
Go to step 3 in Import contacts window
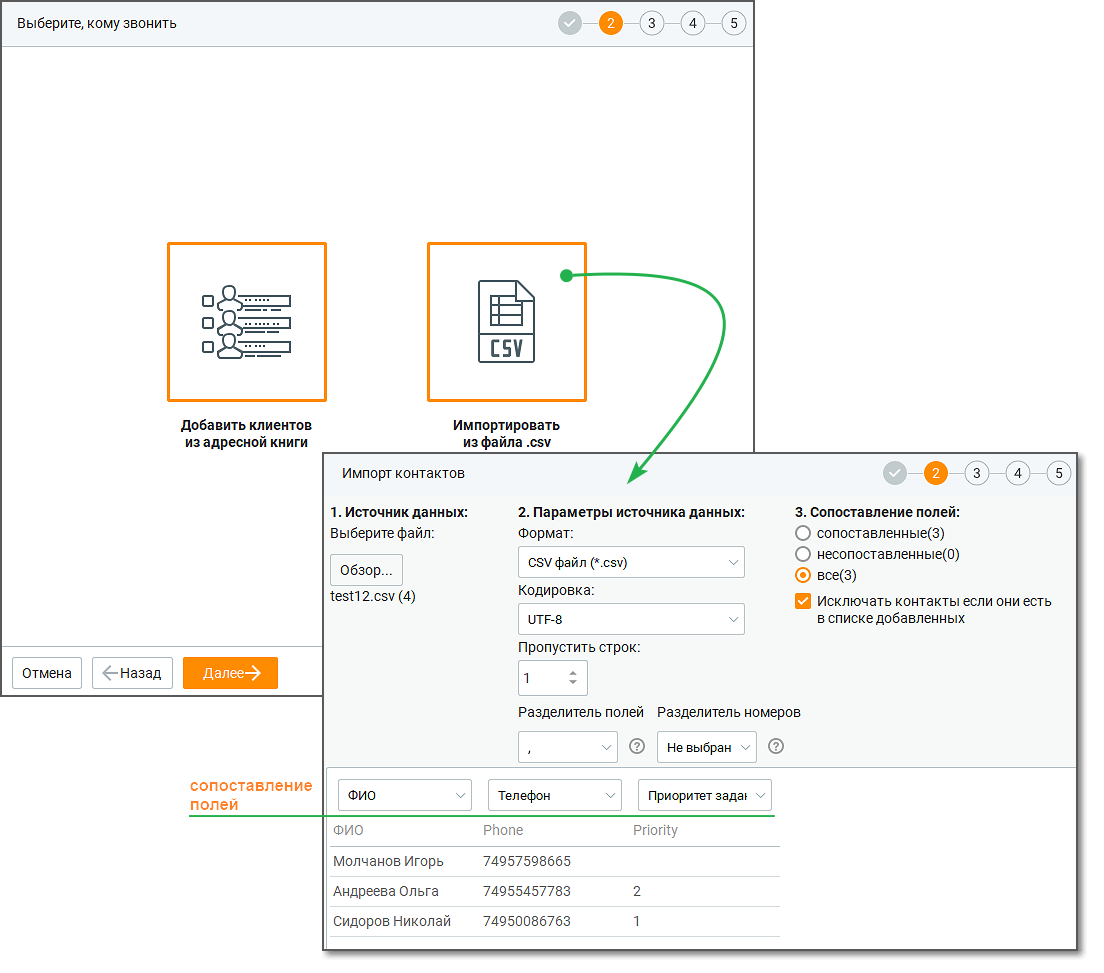click(977, 473)
